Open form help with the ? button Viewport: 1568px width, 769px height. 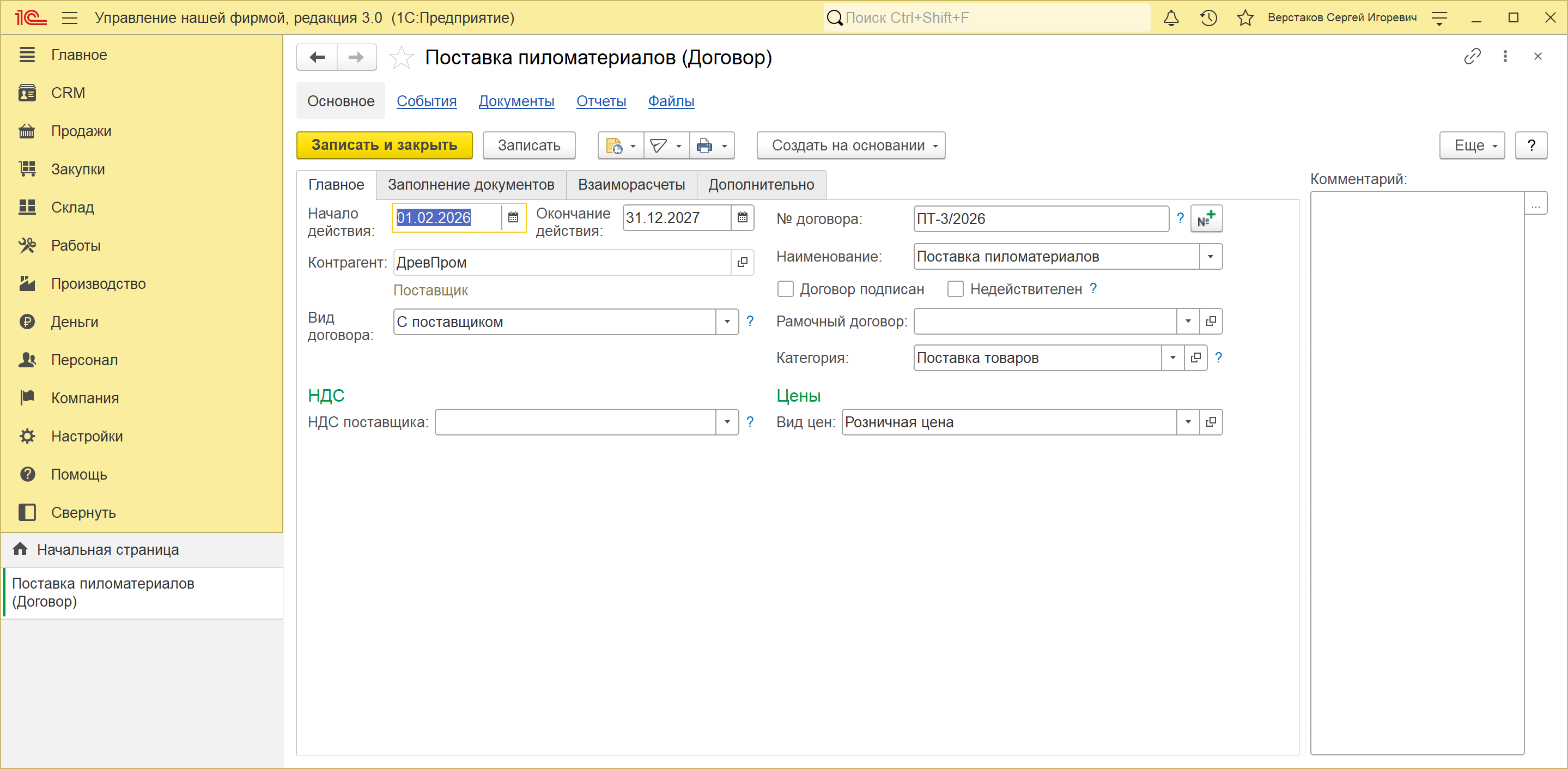pyautogui.click(x=1531, y=146)
